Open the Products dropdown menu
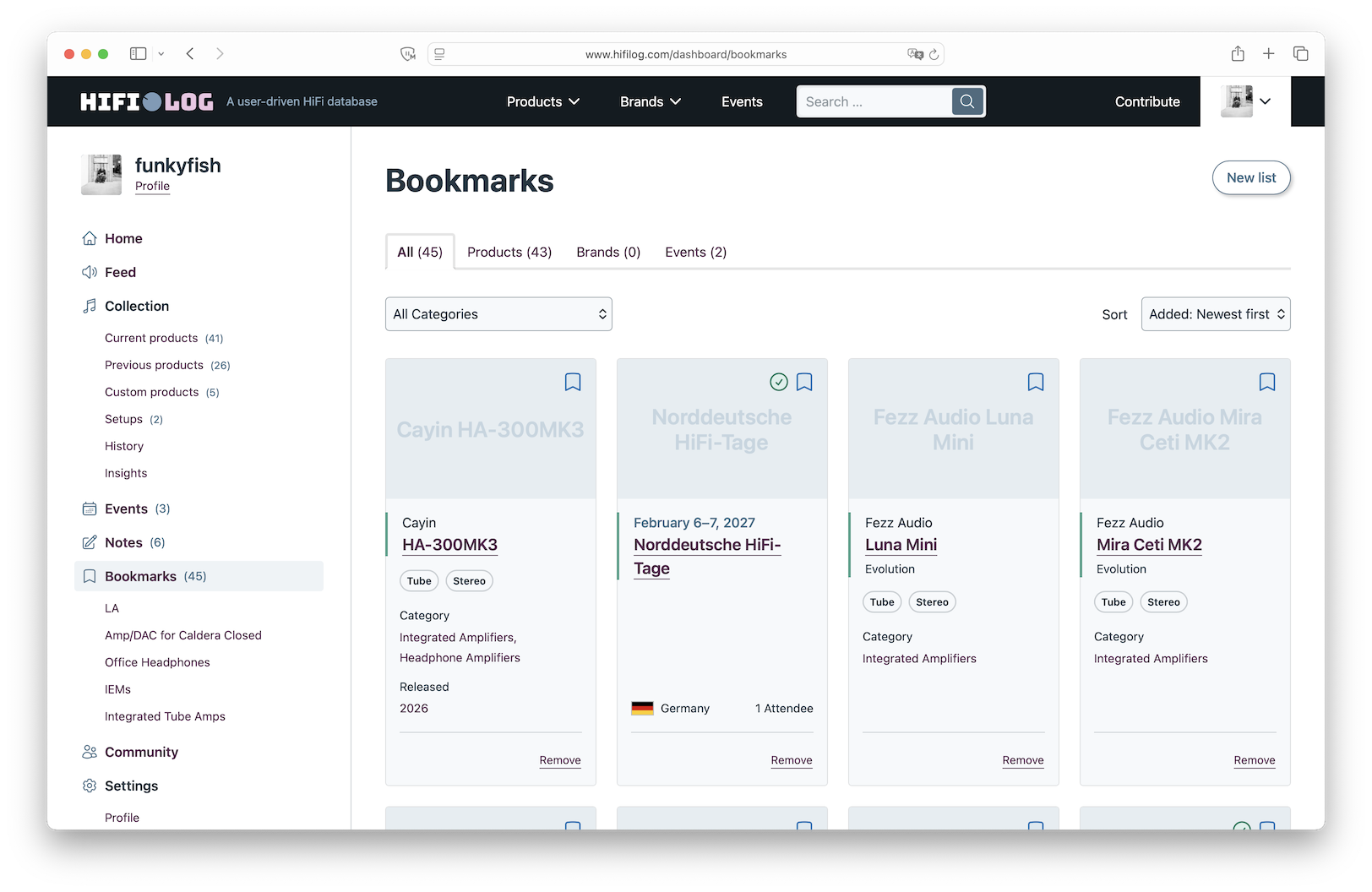 point(543,101)
